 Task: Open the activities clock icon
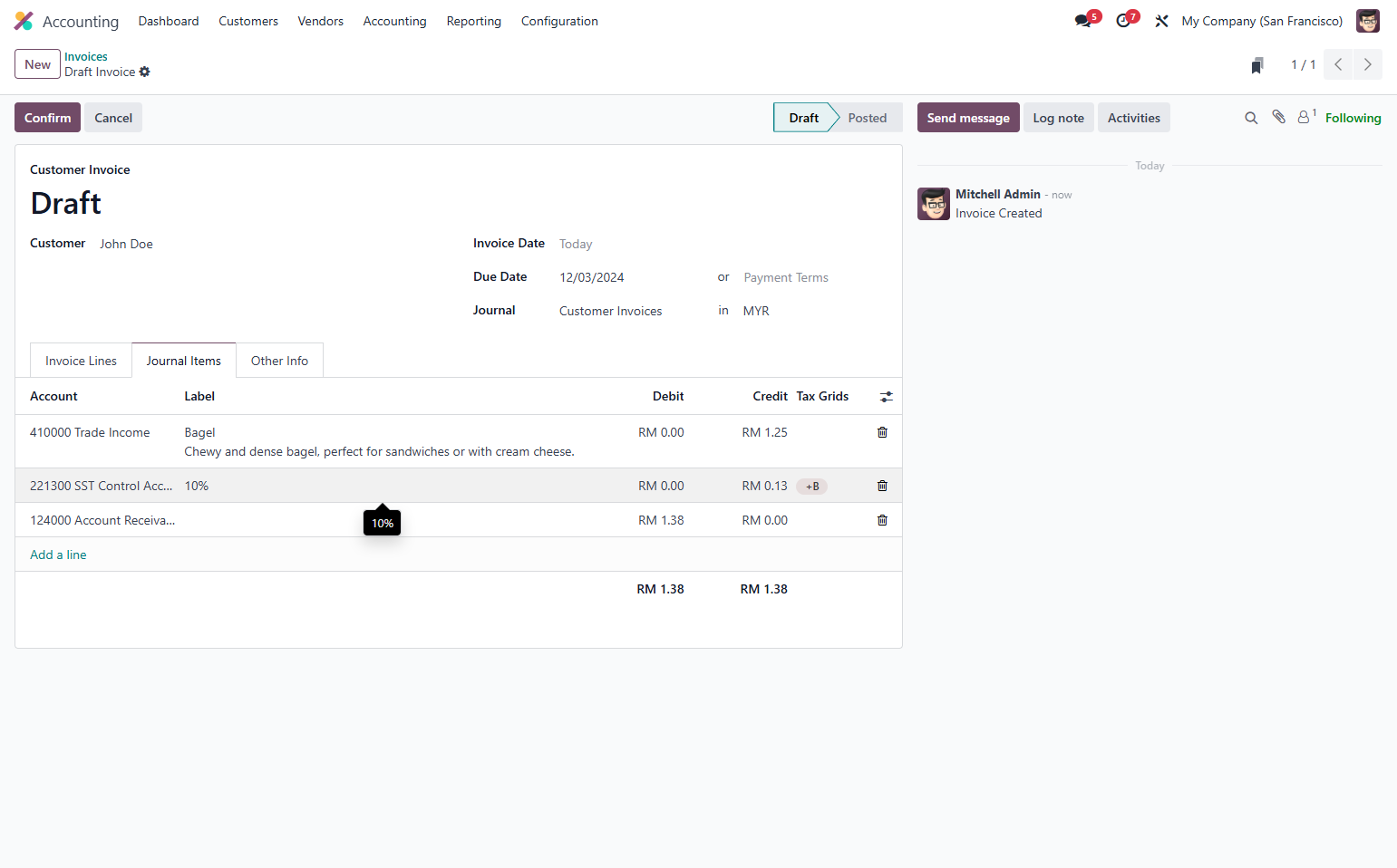[x=1123, y=21]
